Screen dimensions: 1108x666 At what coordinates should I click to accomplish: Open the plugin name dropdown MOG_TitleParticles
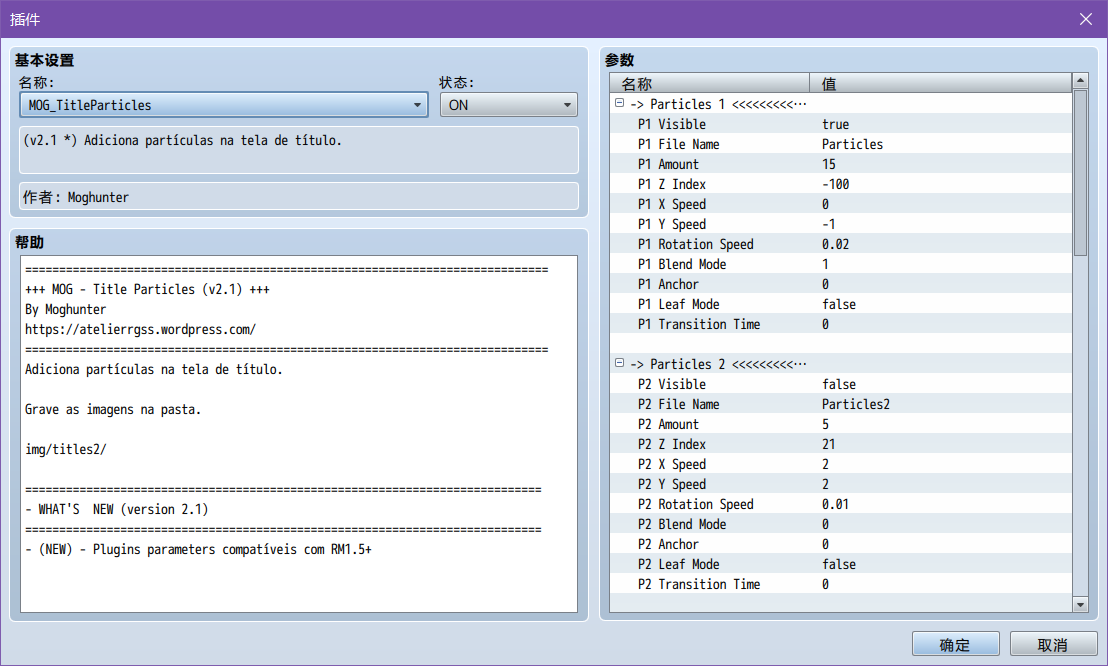pyautogui.click(x=223, y=105)
